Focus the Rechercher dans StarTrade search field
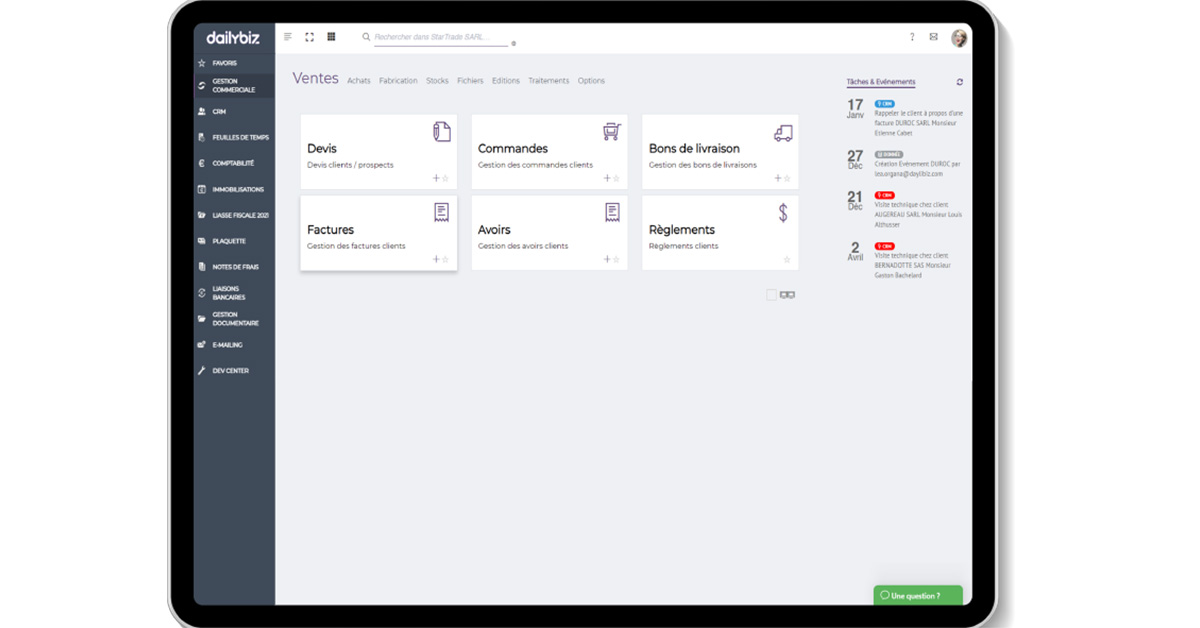Image resolution: width=1200 pixels, height=628 pixels. click(x=444, y=37)
